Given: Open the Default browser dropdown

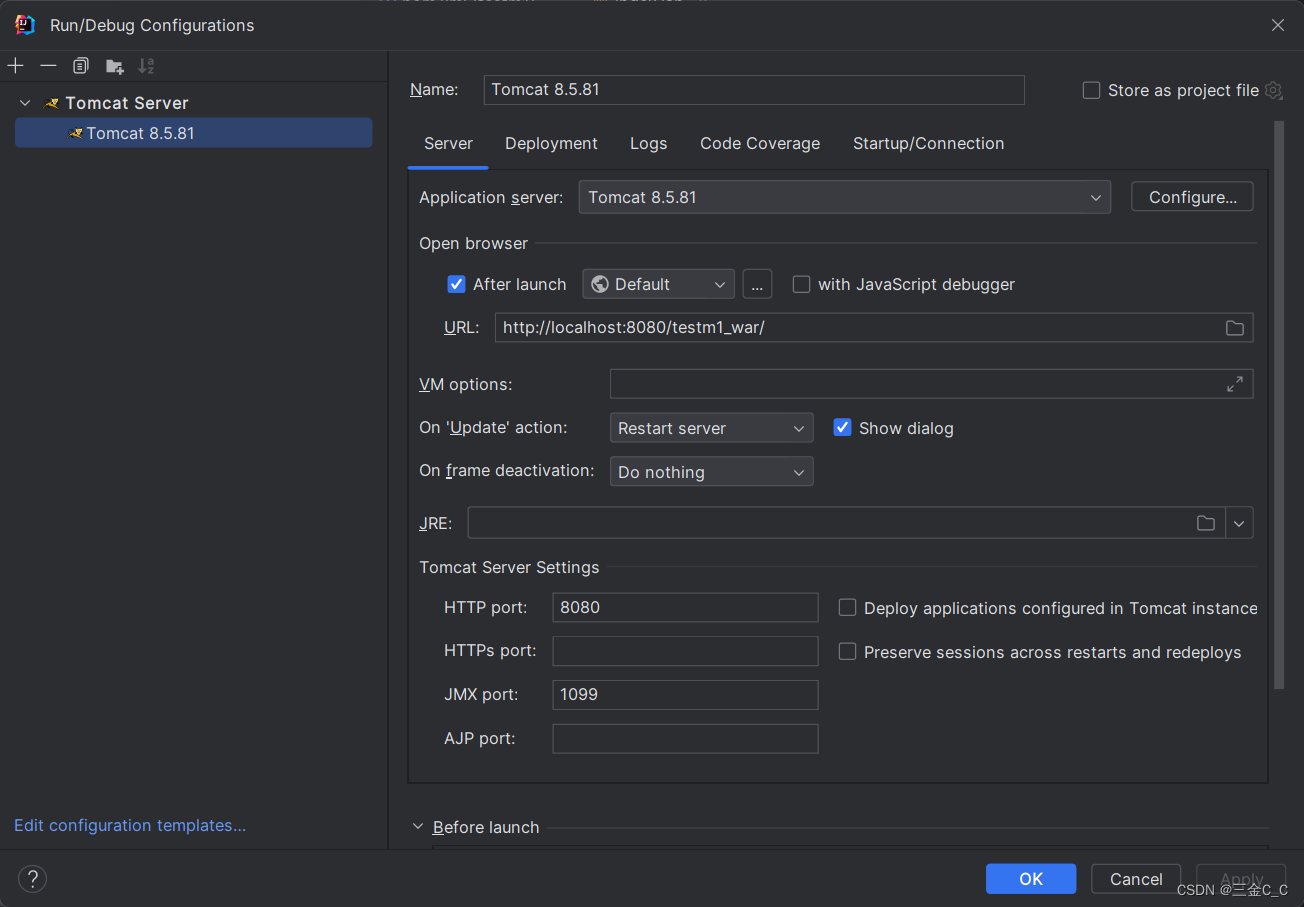Looking at the screenshot, I should pyautogui.click(x=659, y=284).
